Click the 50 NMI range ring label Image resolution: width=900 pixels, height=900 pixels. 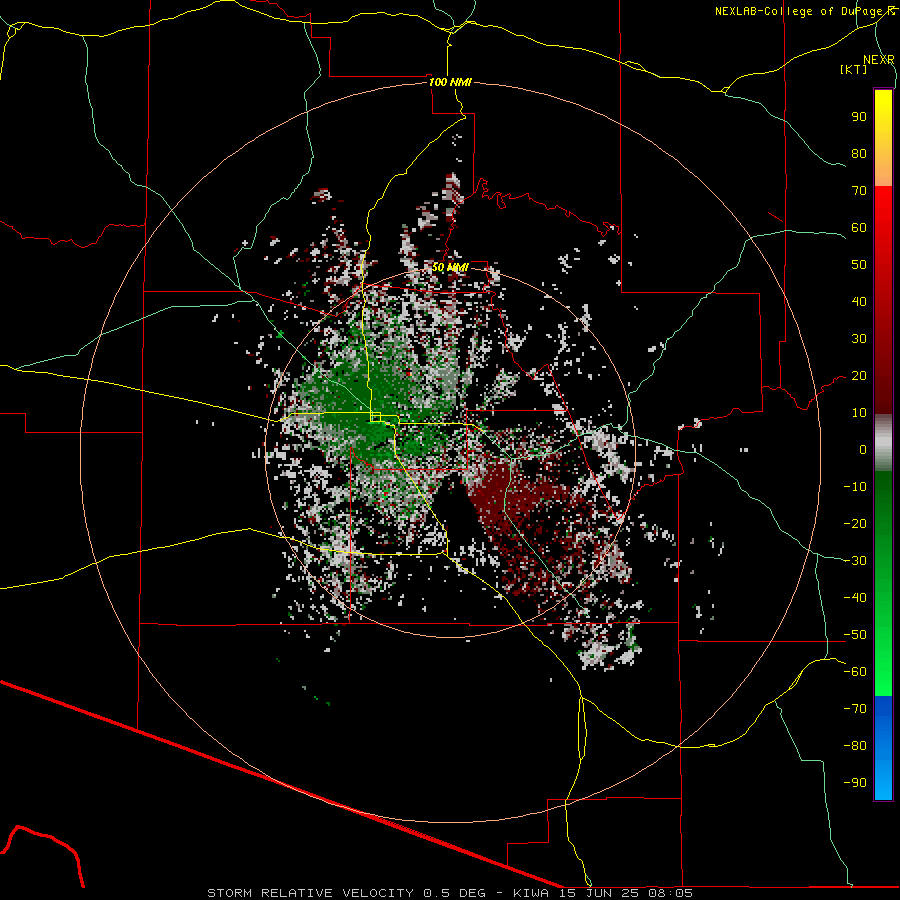450,267
